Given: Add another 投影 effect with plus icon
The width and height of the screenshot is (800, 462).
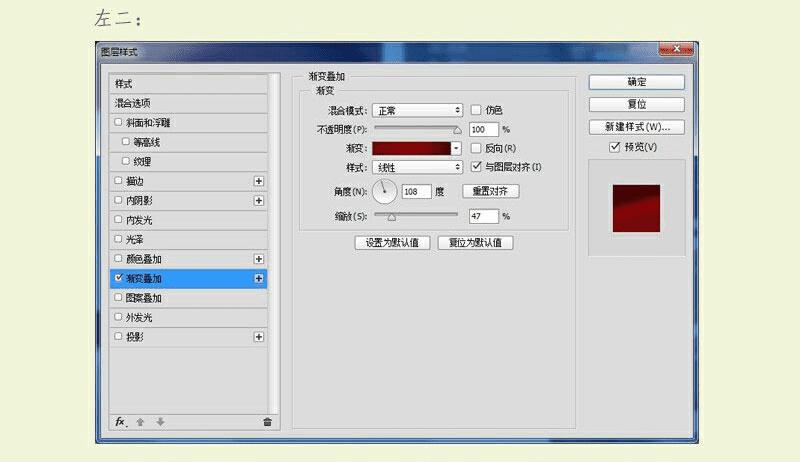Looking at the screenshot, I should click(259, 337).
